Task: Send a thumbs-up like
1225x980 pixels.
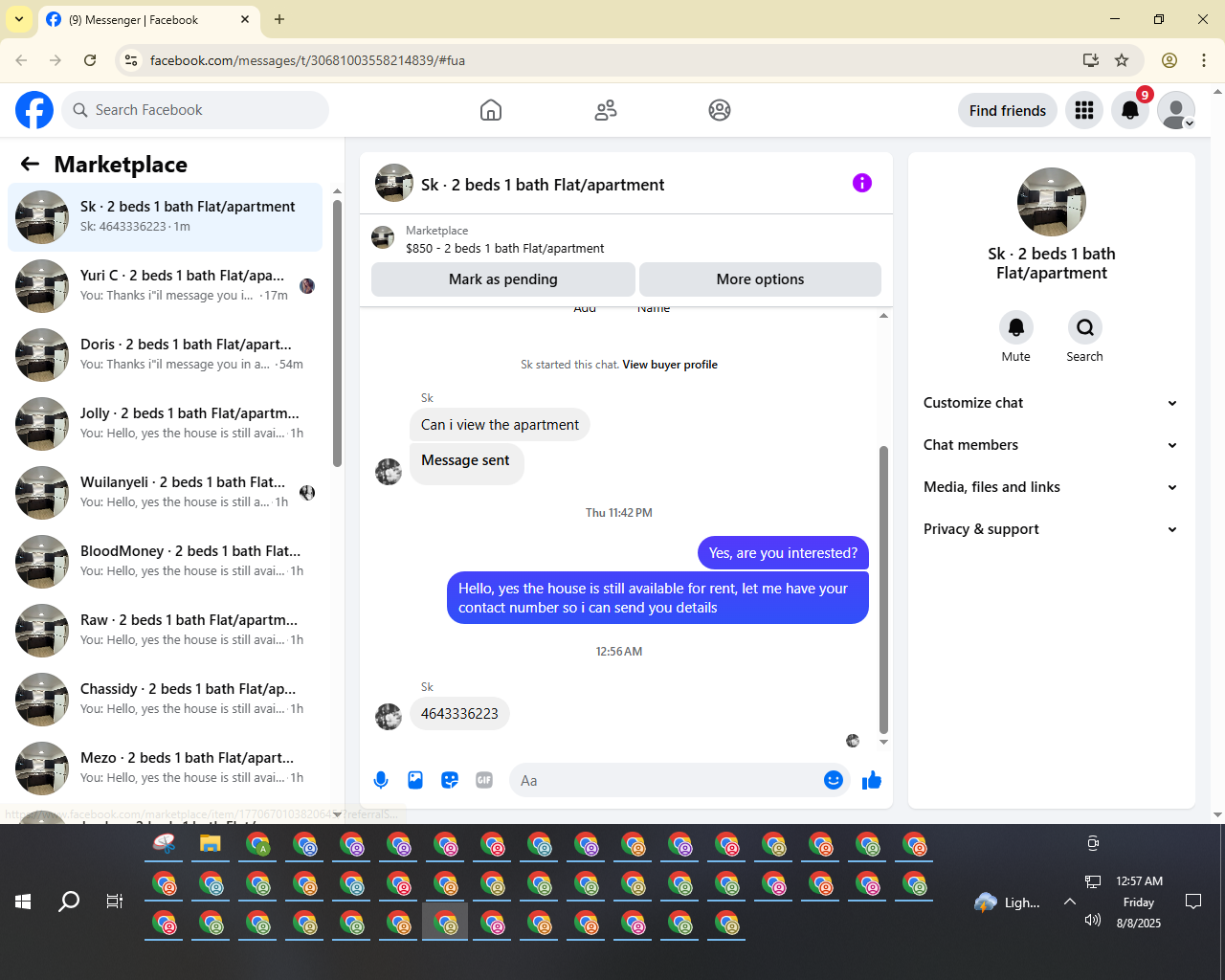Action: coord(872,780)
